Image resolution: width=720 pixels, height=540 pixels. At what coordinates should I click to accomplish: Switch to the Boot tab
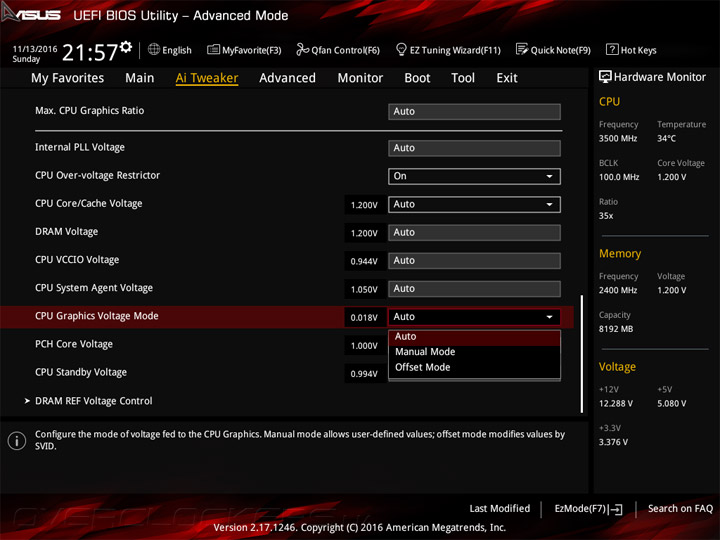point(417,78)
